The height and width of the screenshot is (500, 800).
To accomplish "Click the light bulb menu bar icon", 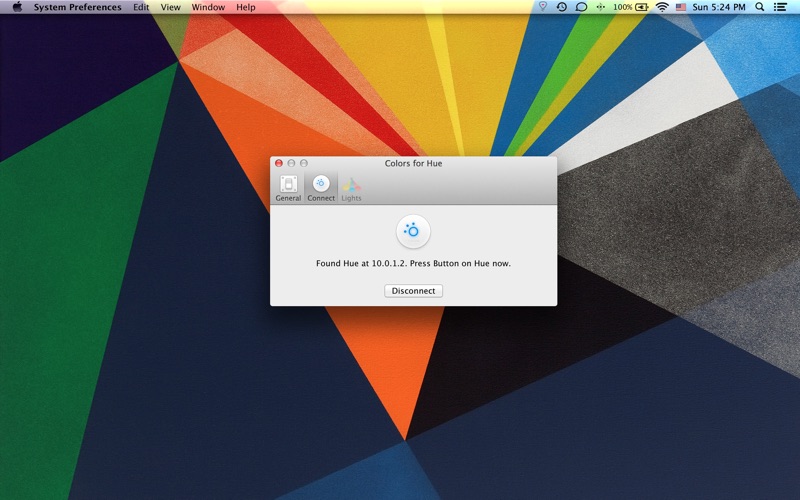I will coord(542,7).
